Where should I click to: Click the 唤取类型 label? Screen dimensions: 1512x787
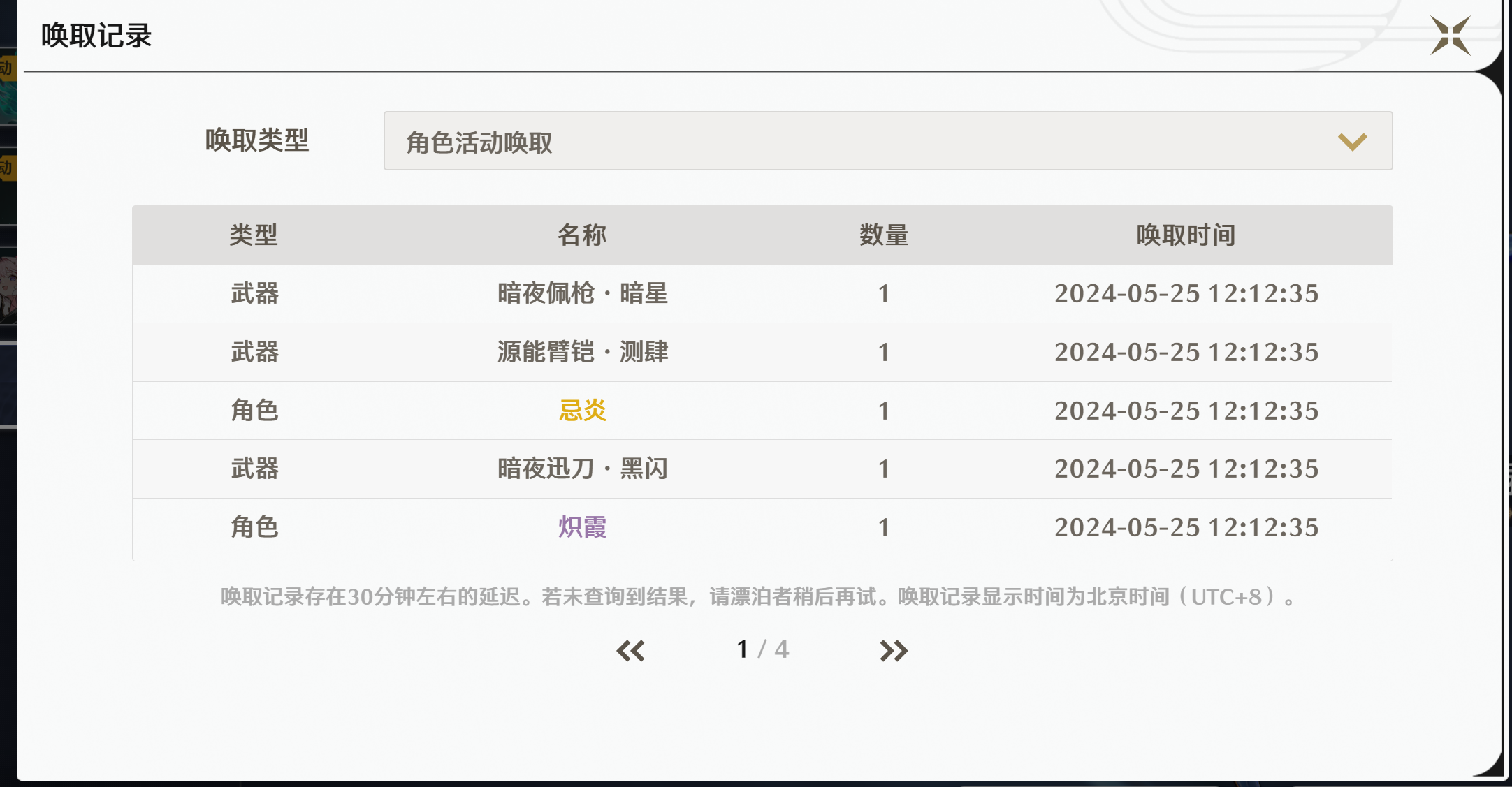257,140
